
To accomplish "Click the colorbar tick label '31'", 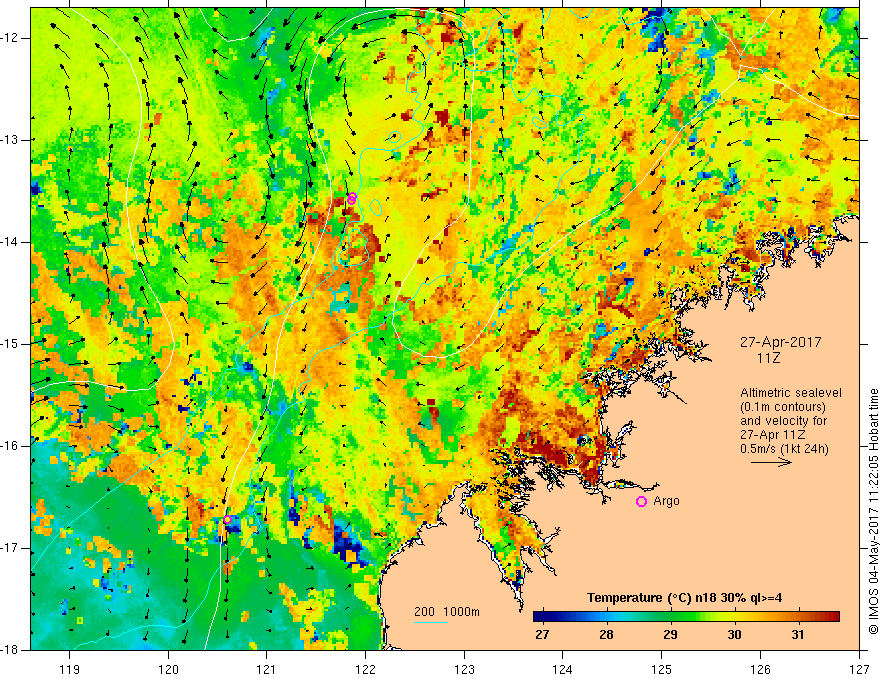I will click(798, 635).
